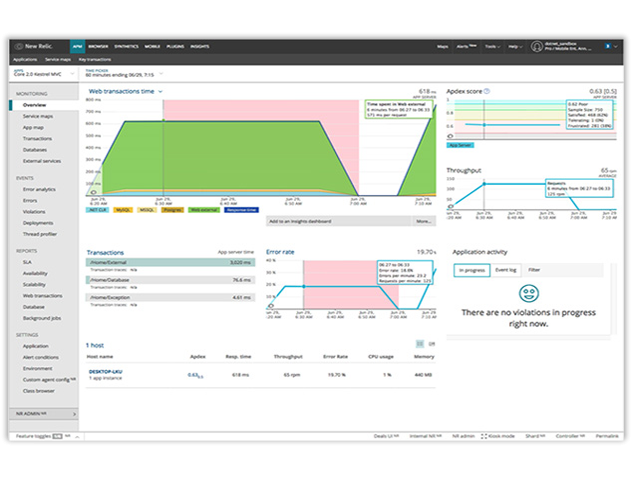This screenshot has height=478, width=632.
Task: Open the time picker dropdown
Action: [x=124, y=73]
